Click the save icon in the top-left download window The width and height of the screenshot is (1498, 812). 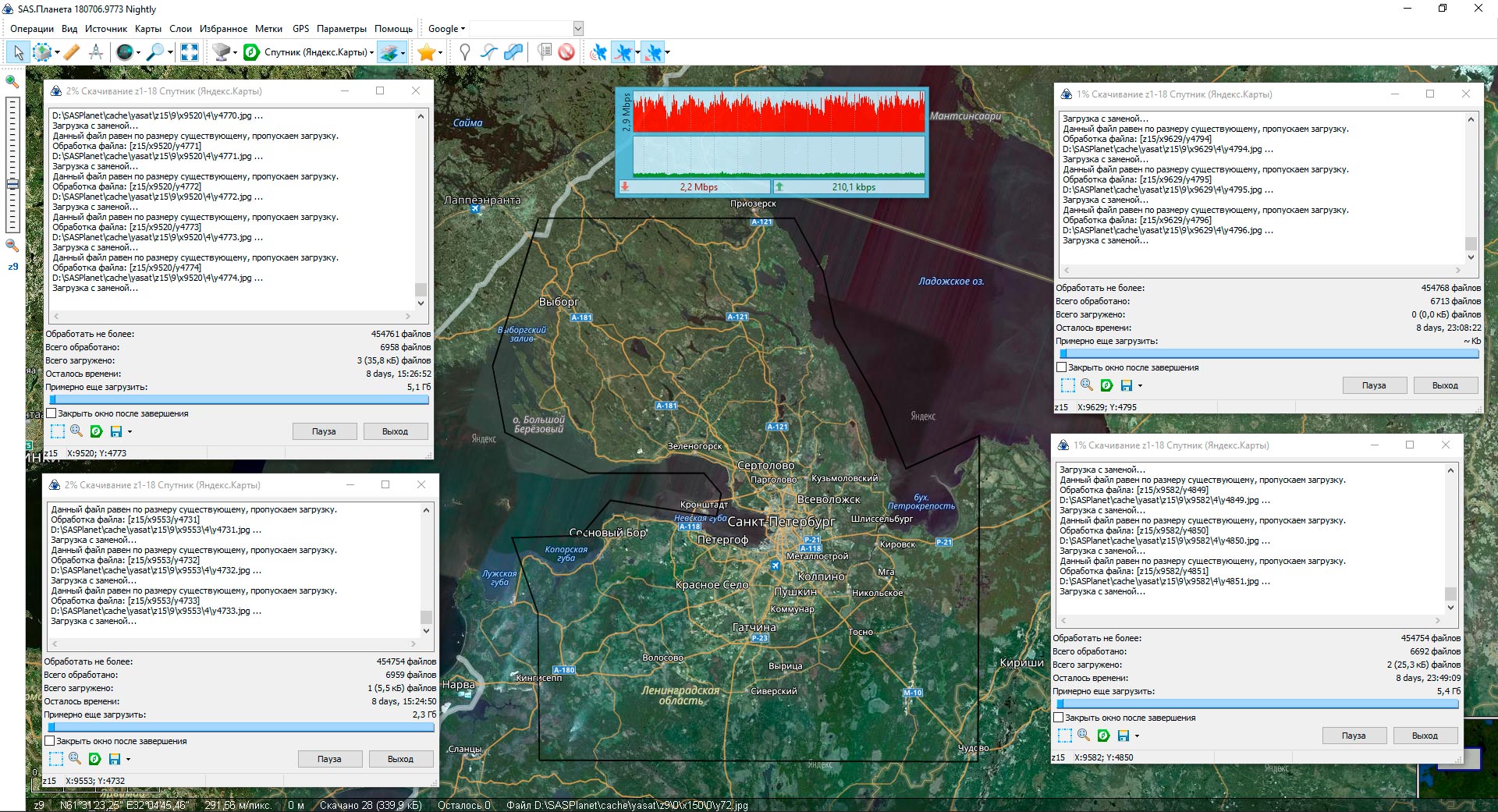point(116,431)
